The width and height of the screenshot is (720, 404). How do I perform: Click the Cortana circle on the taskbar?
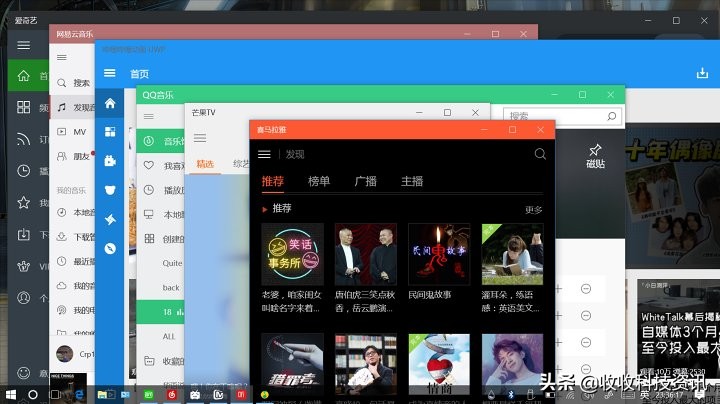[x=33, y=394]
